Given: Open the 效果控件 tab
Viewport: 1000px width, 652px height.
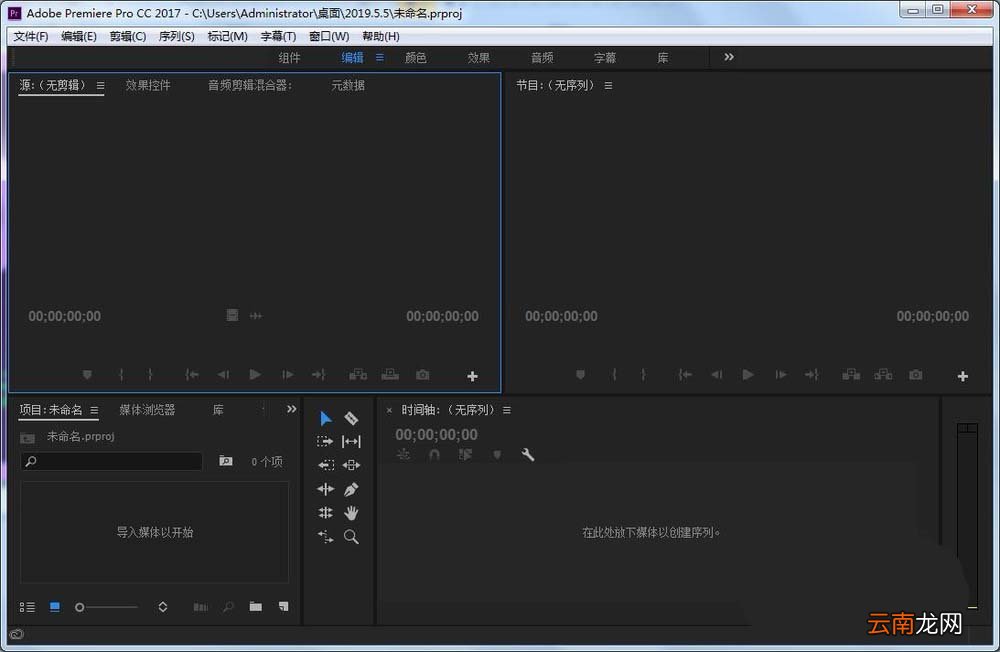Looking at the screenshot, I should tap(148, 85).
